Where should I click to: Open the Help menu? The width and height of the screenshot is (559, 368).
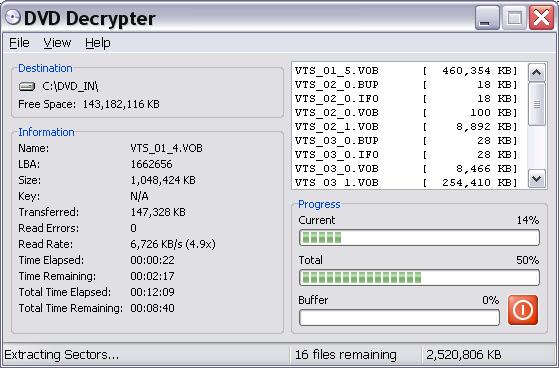(98, 43)
